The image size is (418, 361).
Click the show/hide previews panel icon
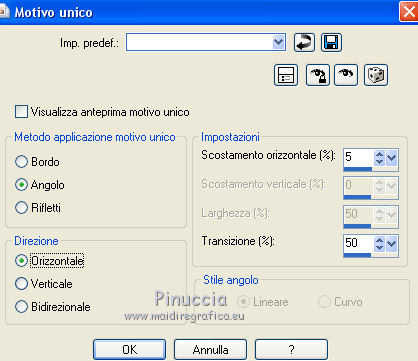point(286,75)
